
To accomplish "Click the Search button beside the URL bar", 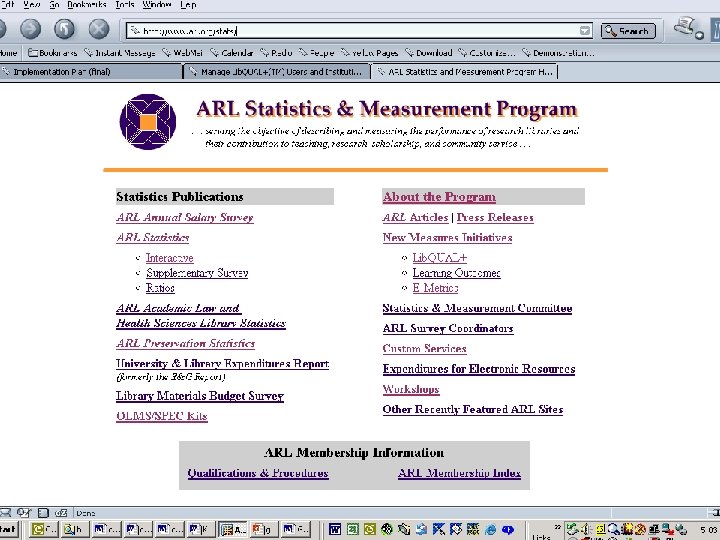I will 628,31.
